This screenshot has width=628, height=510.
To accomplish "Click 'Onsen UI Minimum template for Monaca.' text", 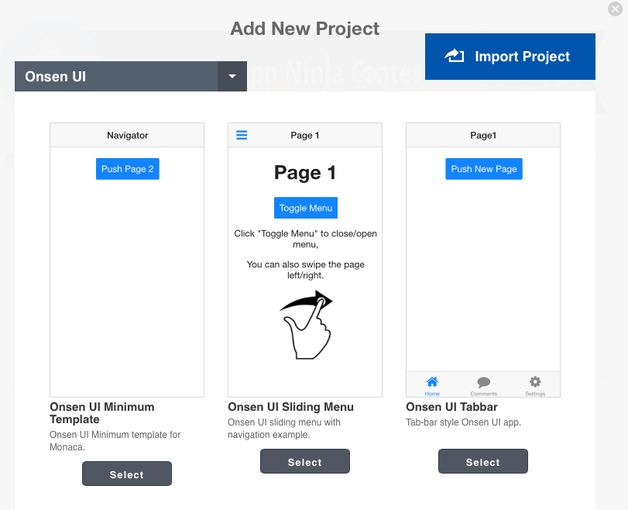I will click(x=115, y=441).
